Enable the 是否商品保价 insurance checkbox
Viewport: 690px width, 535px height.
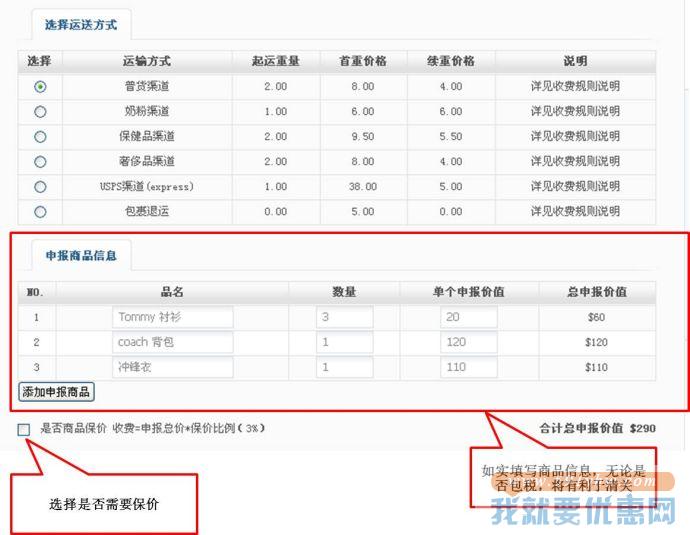click(24, 429)
